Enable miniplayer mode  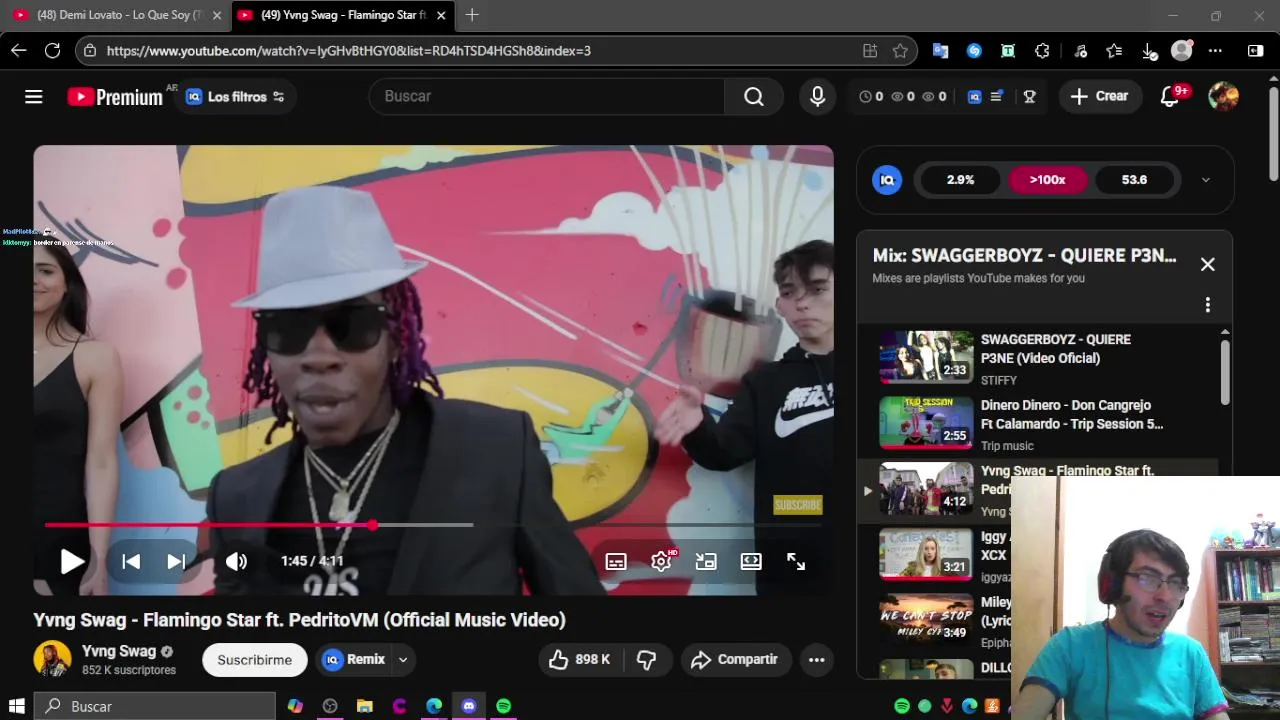(706, 562)
